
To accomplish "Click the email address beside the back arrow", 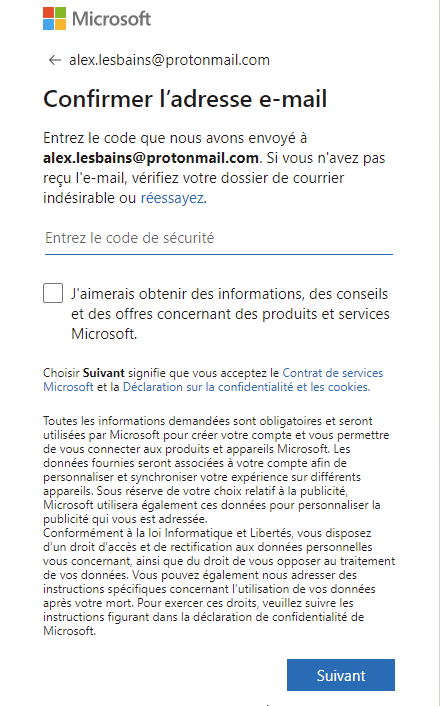I will point(169,60).
